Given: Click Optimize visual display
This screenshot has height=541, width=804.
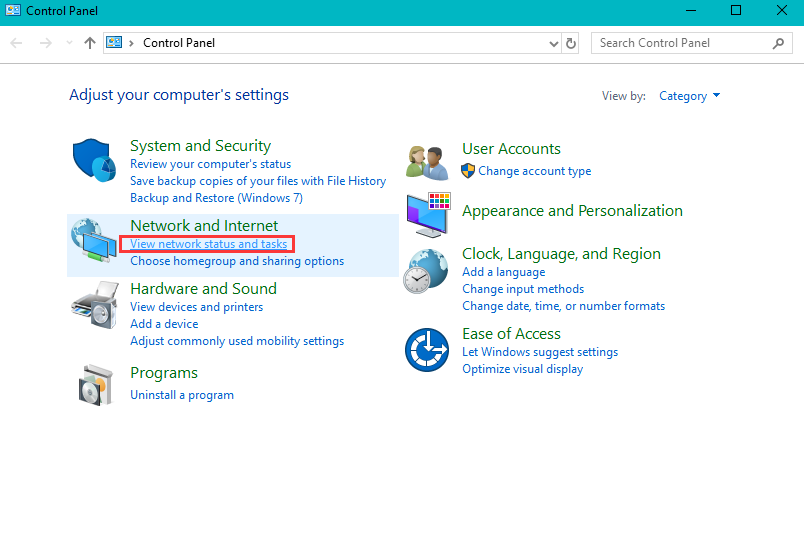Looking at the screenshot, I should [522, 369].
